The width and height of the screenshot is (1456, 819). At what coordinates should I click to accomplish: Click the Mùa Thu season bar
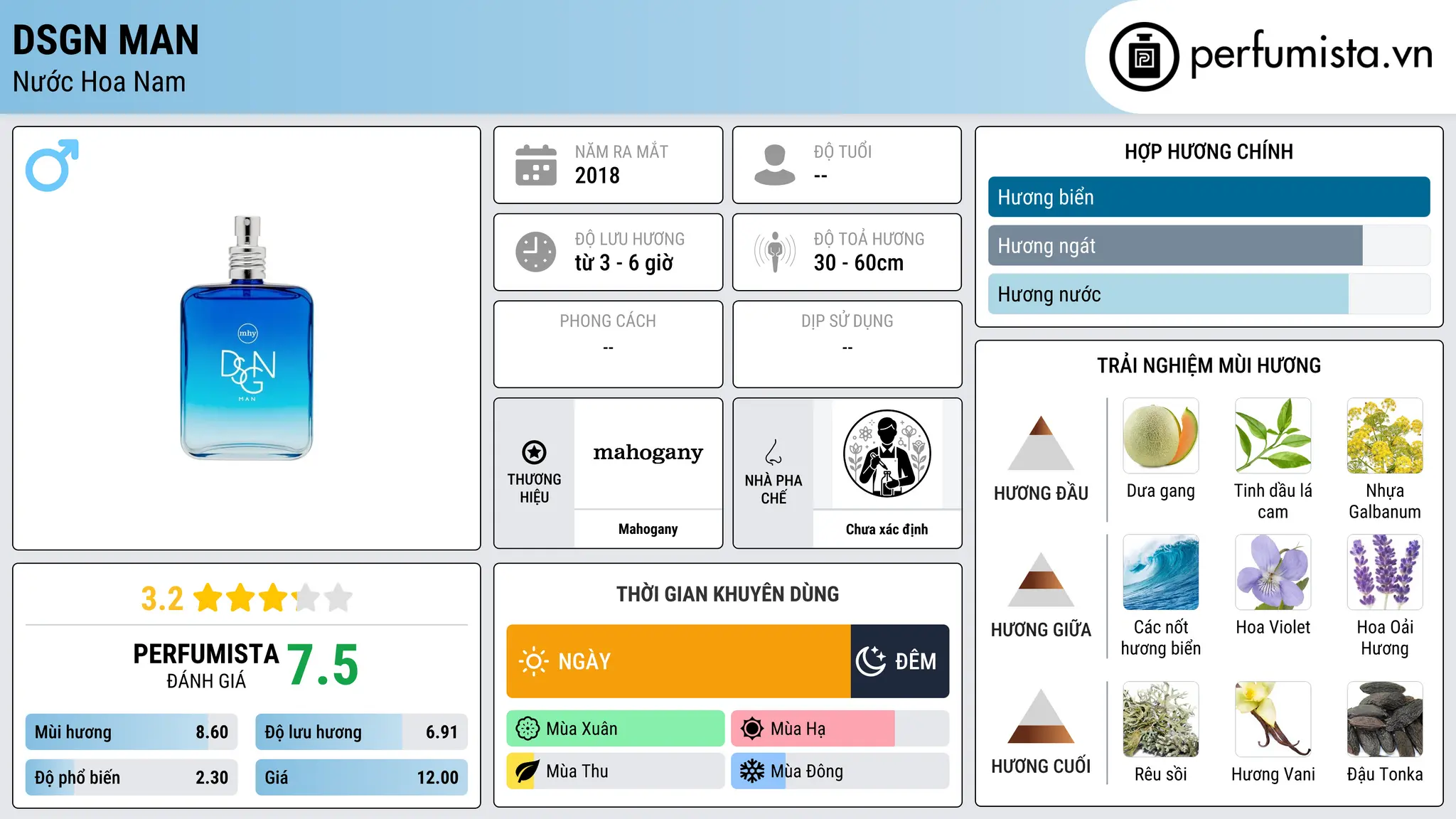click(615, 771)
